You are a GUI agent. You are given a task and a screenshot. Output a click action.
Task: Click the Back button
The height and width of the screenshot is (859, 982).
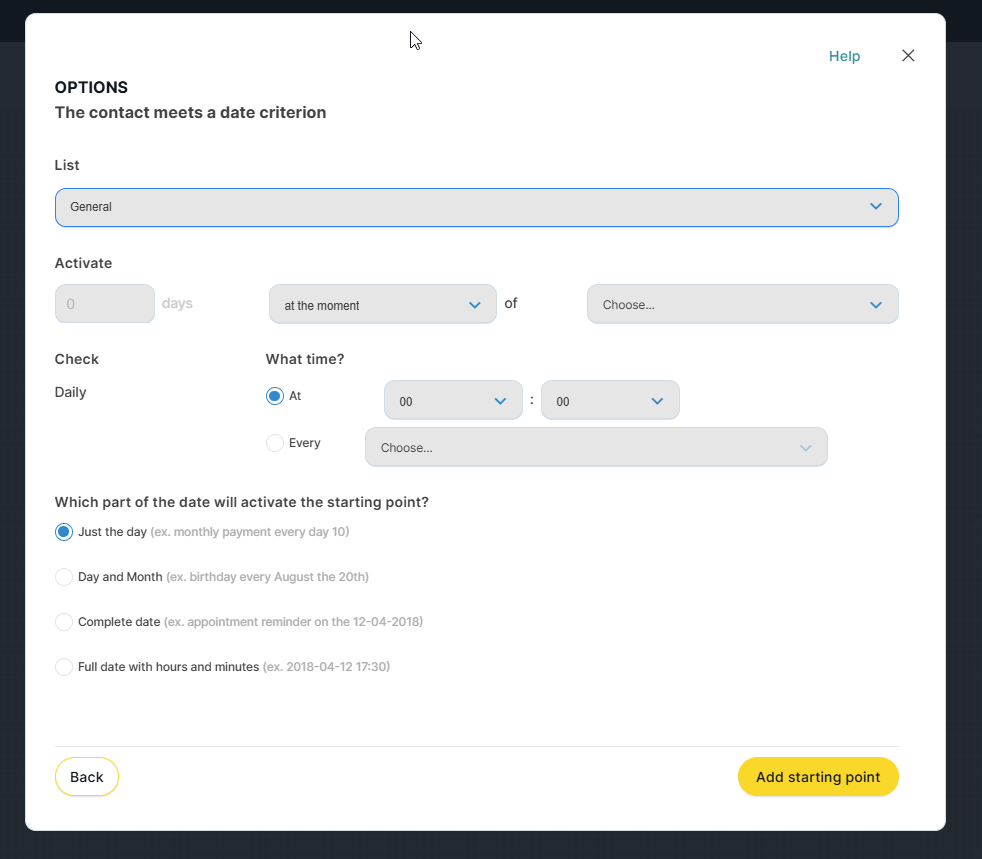(87, 777)
